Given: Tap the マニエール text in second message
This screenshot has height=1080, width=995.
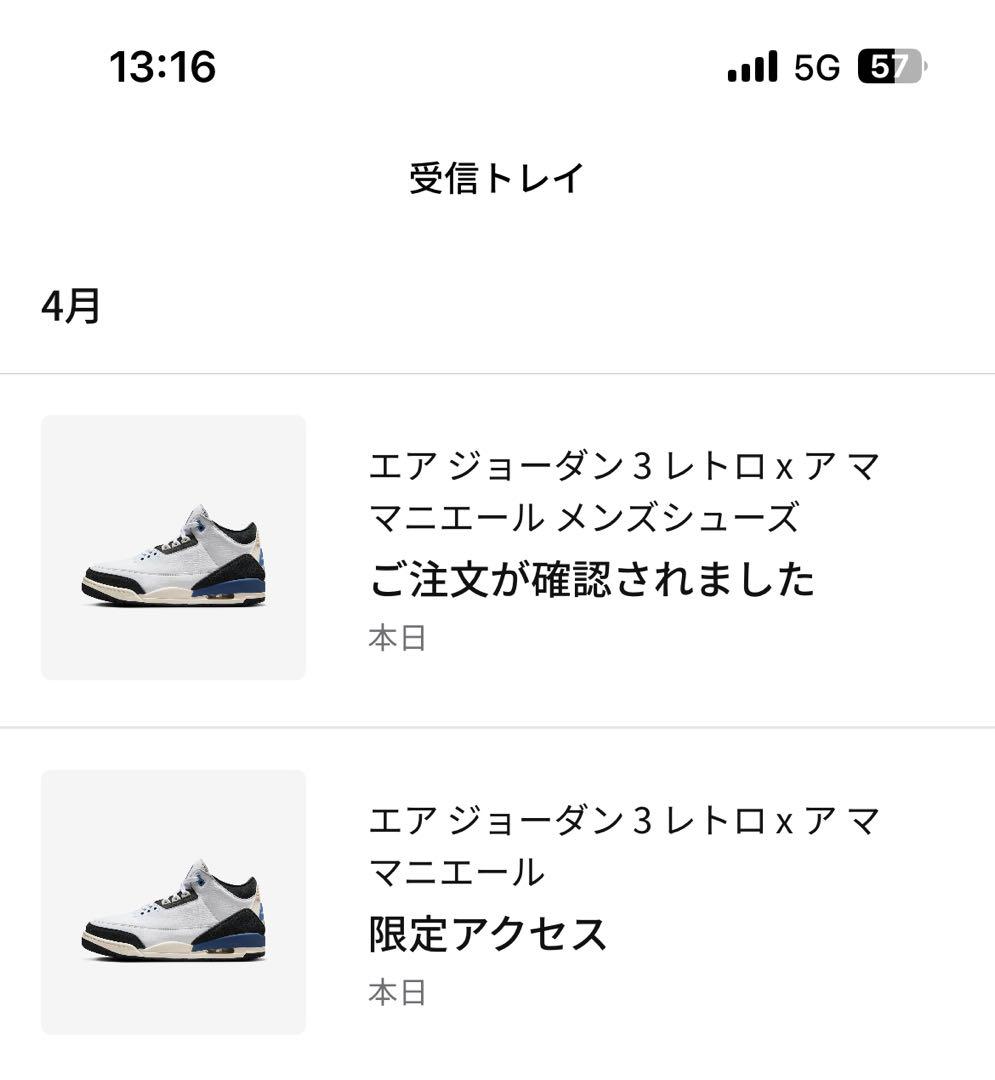Looking at the screenshot, I should (x=456, y=872).
